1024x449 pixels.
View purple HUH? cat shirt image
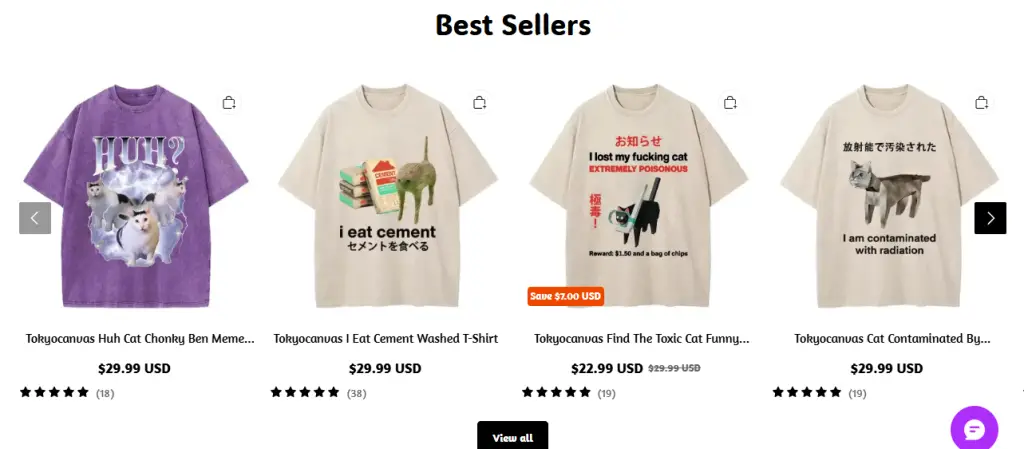[x=136, y=196]
